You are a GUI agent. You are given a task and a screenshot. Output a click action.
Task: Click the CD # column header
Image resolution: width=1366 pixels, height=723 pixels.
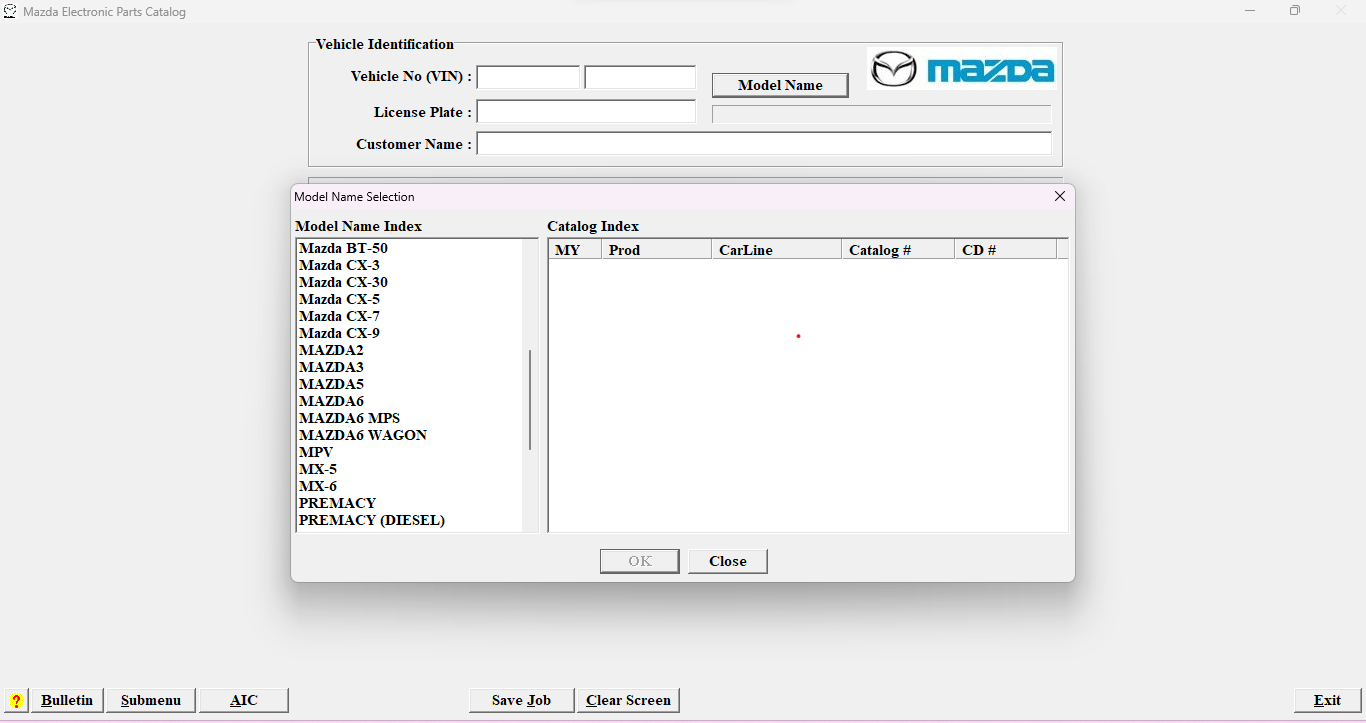1005,250
